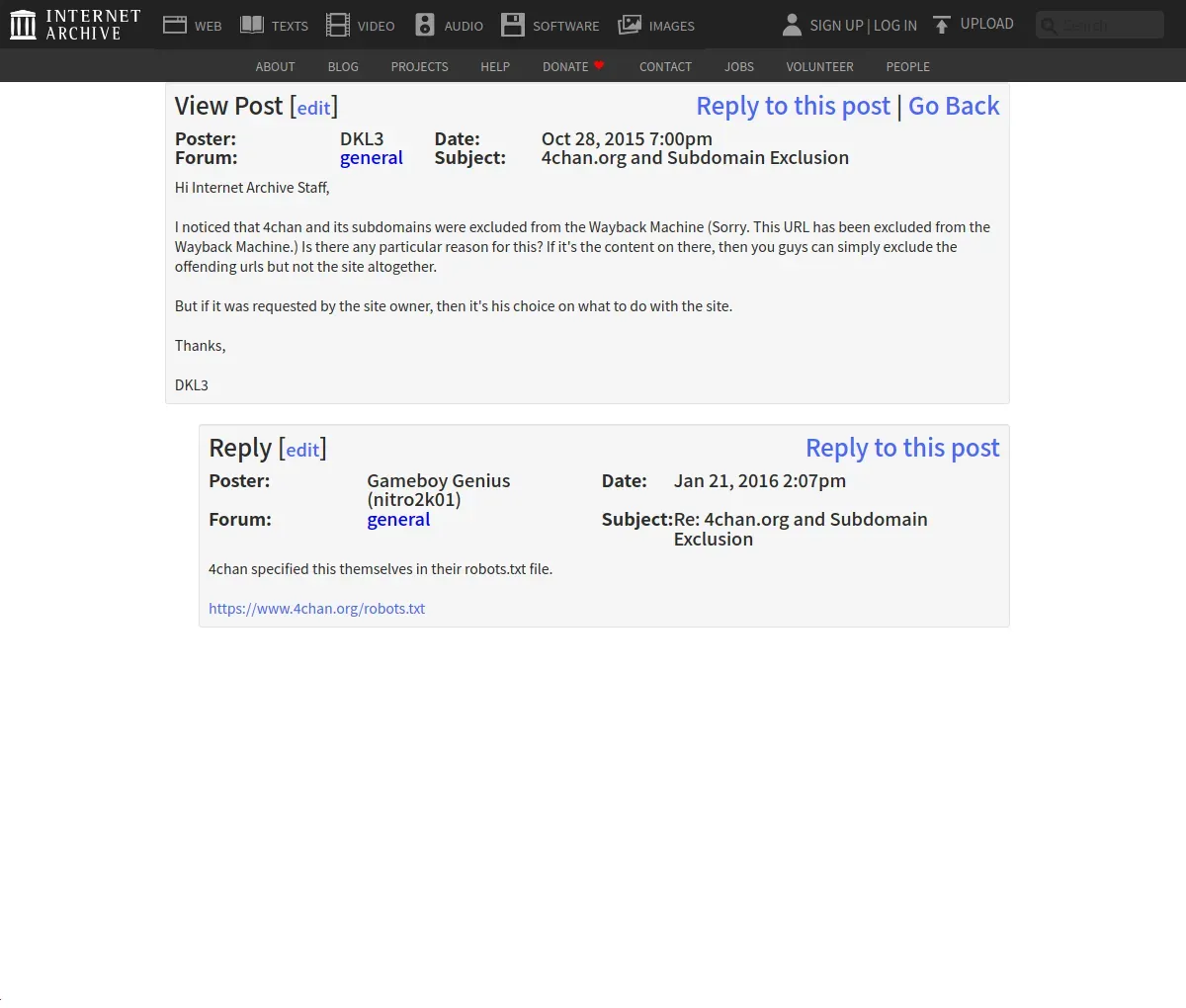Click the Software floppy-disk icon
Viewport: 1186px width, 1008px height.
coord(513,25)
